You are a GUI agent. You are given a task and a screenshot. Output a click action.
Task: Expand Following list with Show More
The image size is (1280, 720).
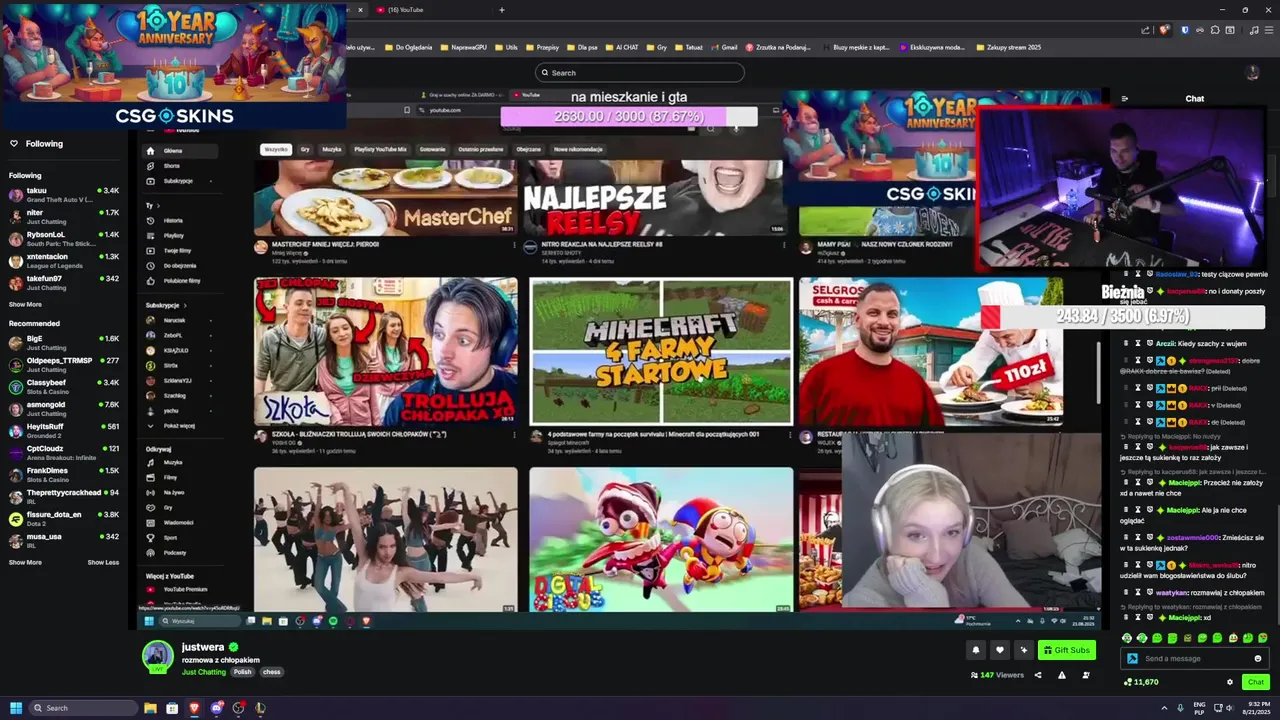point(25,304)
